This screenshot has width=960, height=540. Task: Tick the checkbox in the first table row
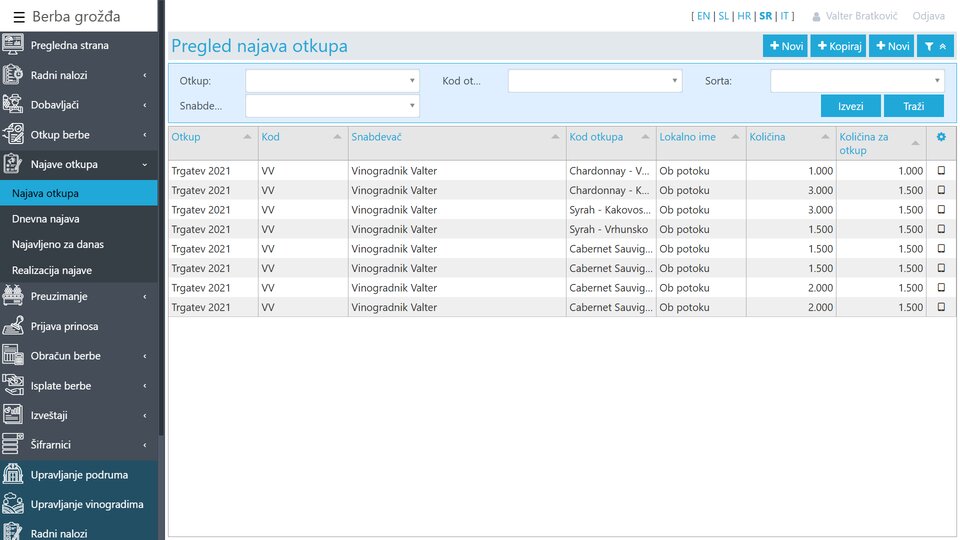(940, 171)
